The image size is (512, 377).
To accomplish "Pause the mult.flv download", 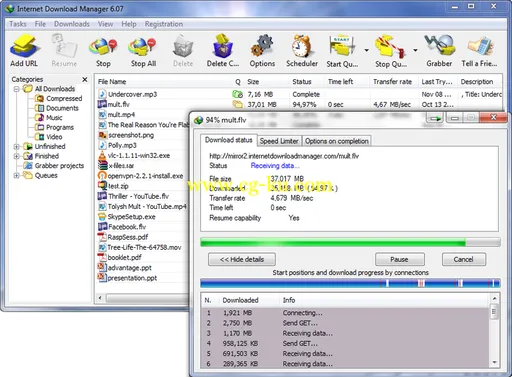I will tap(400, 259).
